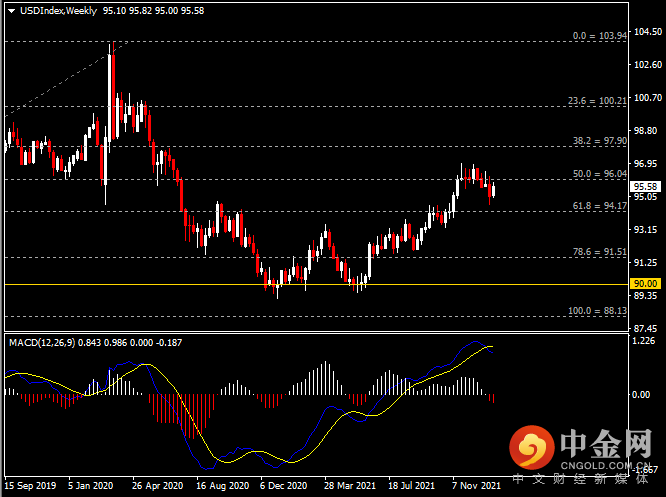
Task: Select the Fibonacci label 61.8 = 94.17
Action: tap(599, 206)
